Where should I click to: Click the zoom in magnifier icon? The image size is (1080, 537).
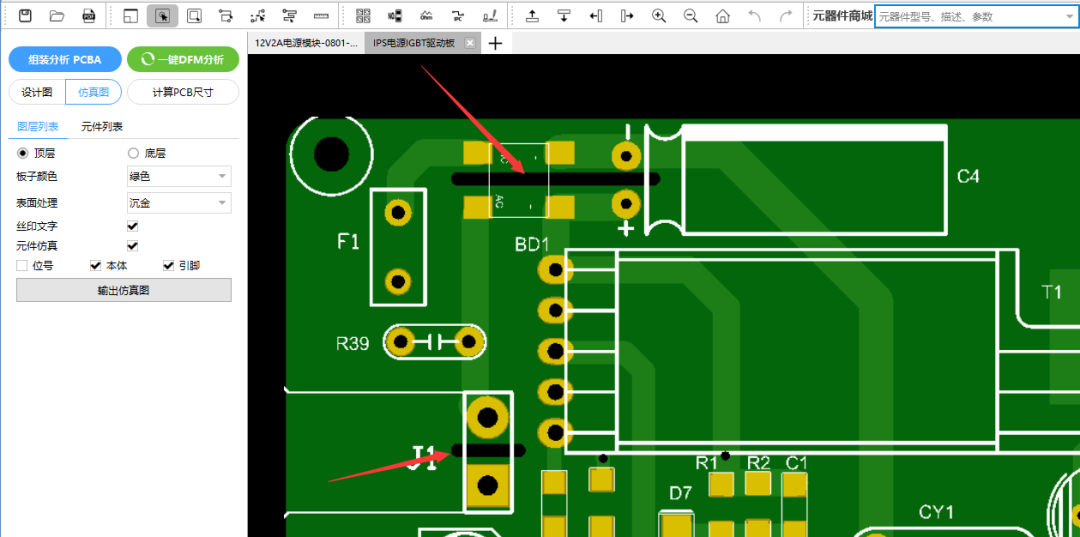(659, 16)
